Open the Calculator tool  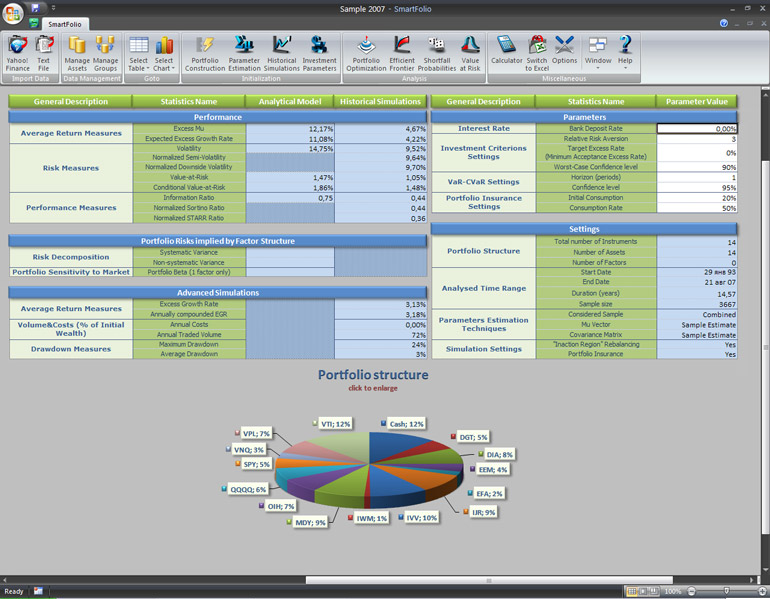506,51
